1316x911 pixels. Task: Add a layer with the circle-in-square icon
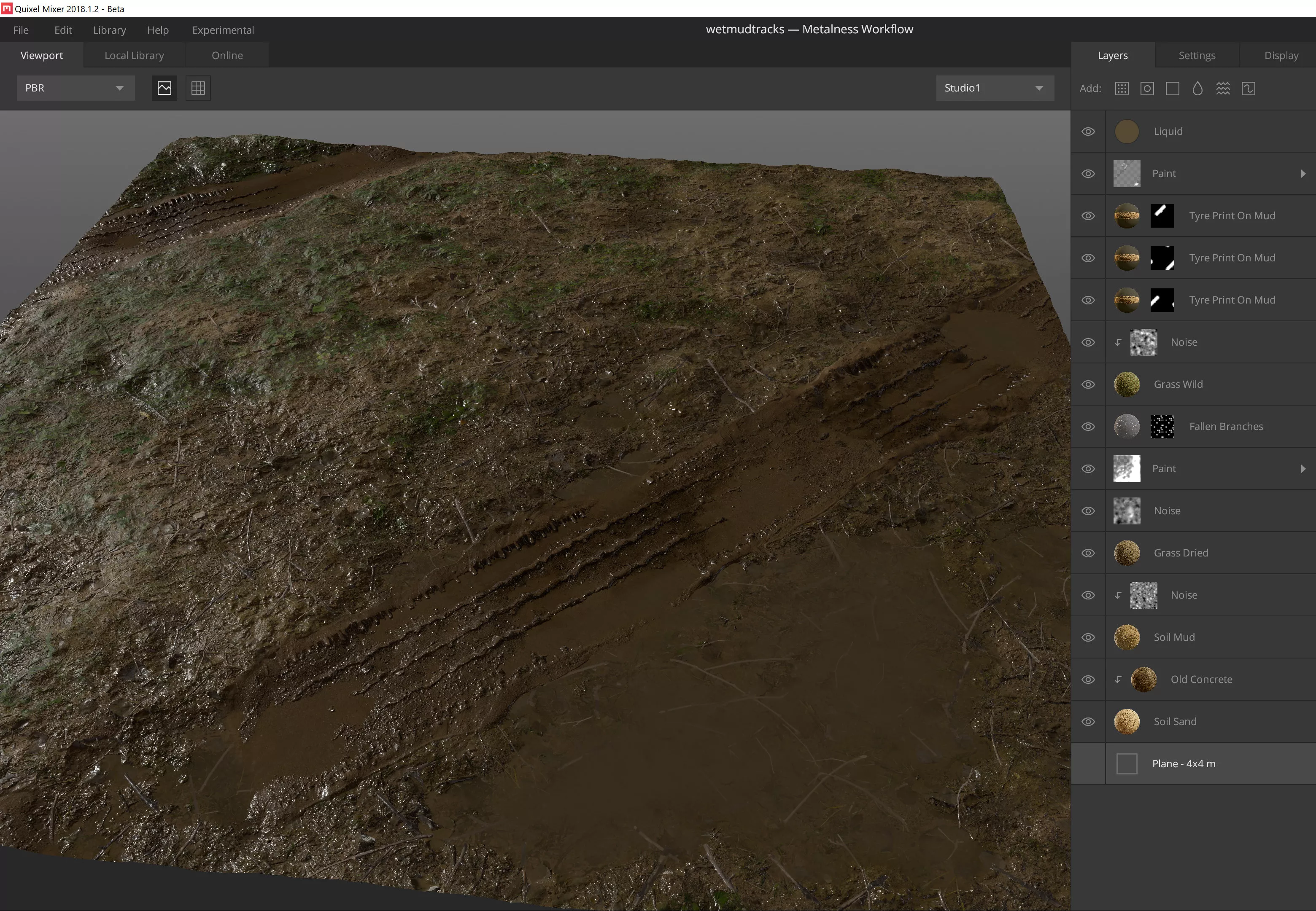tap(1147, 89)
